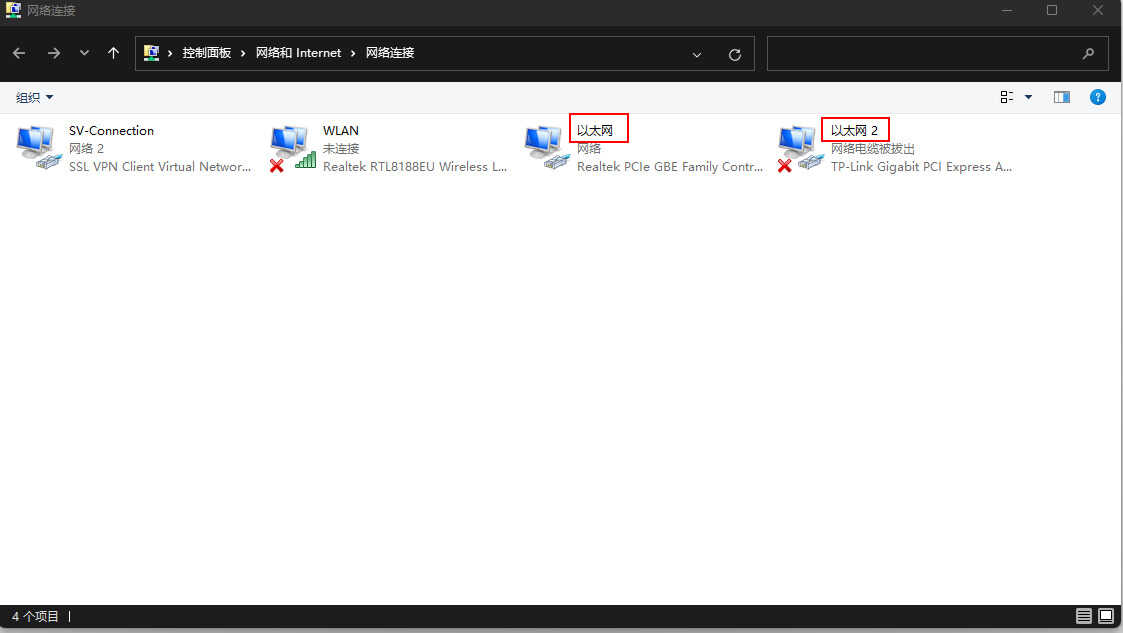The width and height of the screenshot is (1123, 633).
Task: Click the search magnifier icon
Action: [x=1089, y=54]
